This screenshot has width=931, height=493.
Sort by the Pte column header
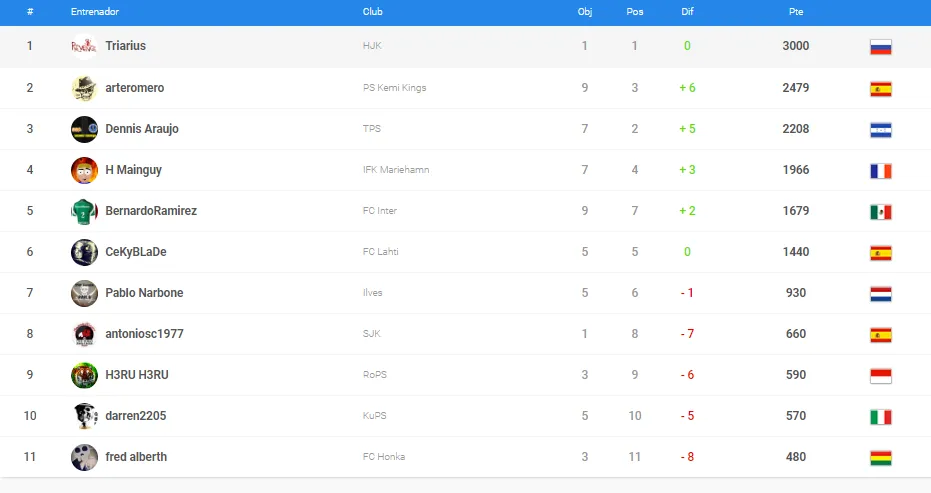pos(796,12)
